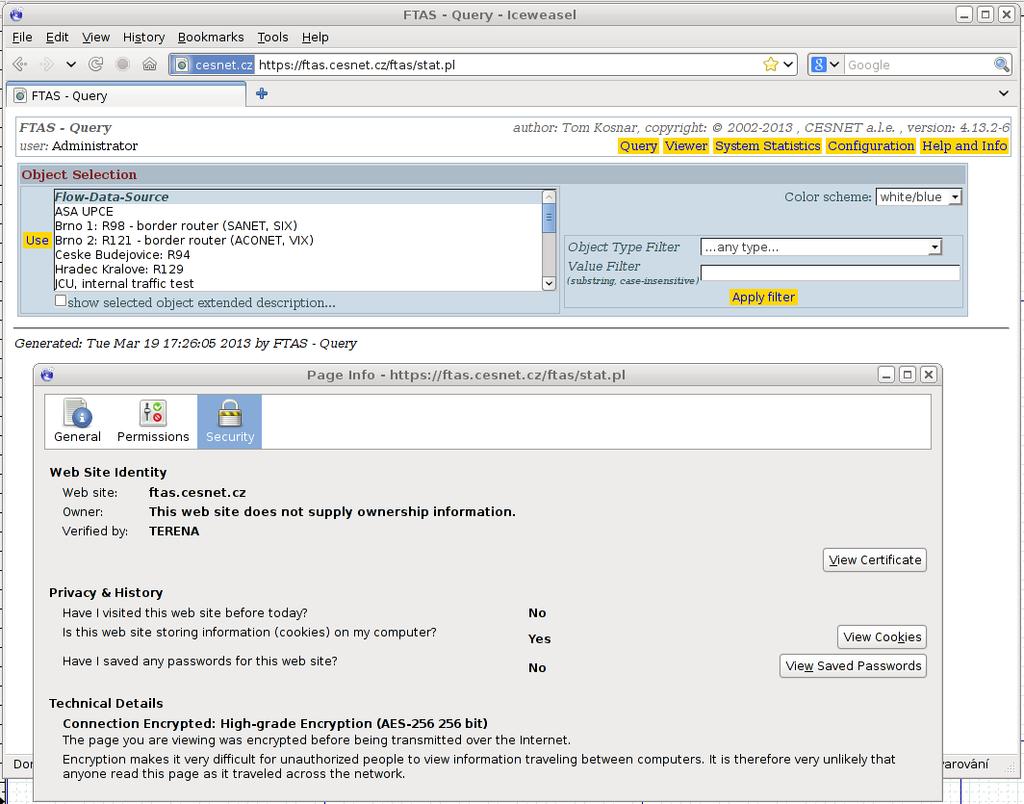1024x804 pixels.
Task: Click the Google search input field
Action: click(917, 65)
